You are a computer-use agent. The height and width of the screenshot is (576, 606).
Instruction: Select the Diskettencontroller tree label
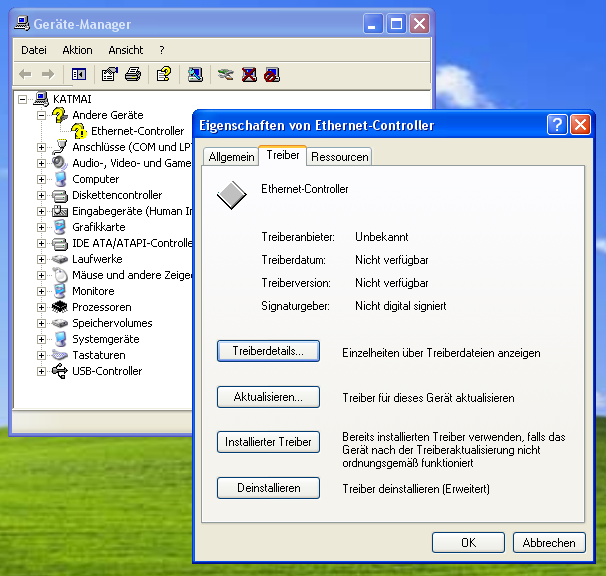pos(117,195)
